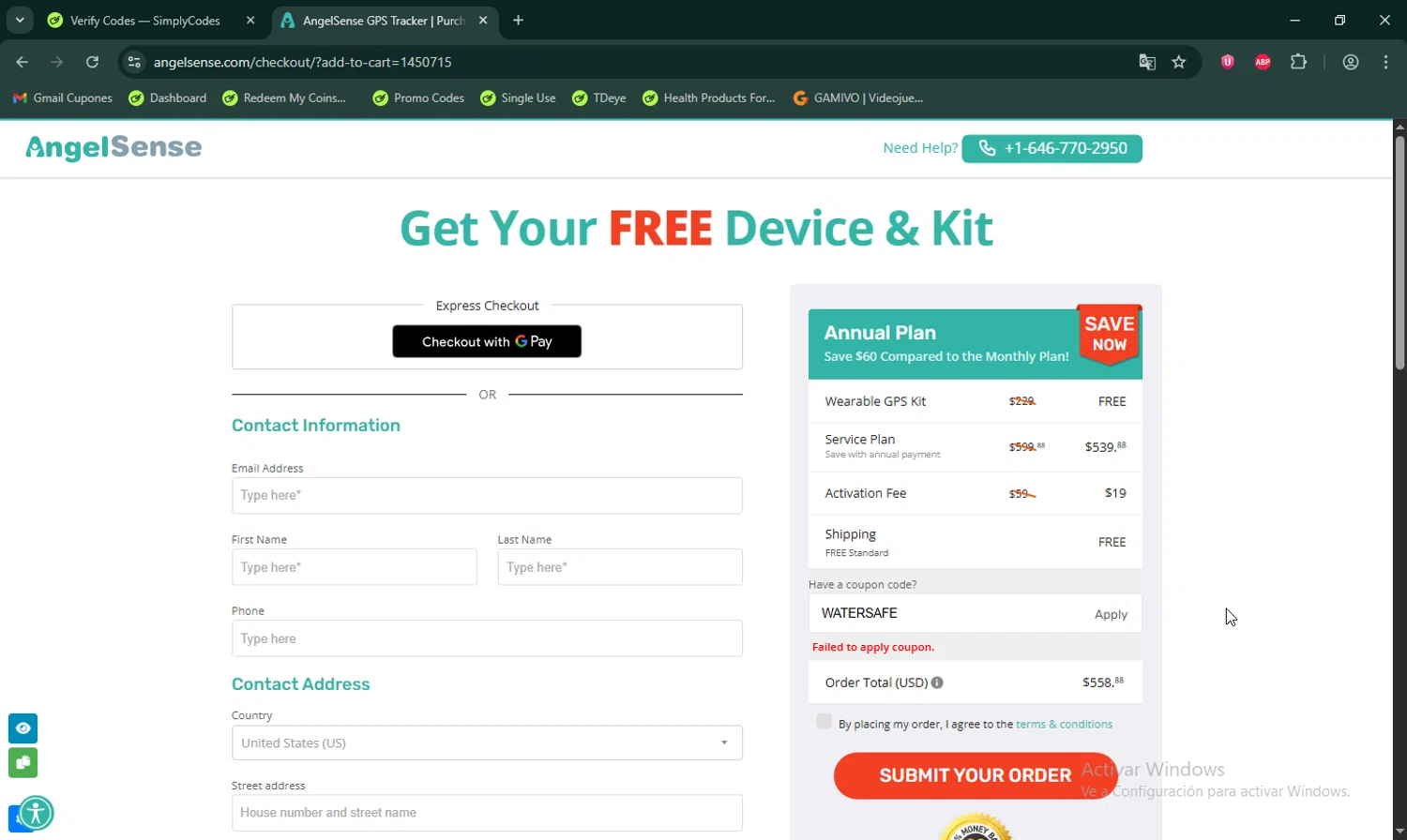The width and height of the screenshot is (1407, 840).
Task: Click the page vertical scrollbar
Action: (x=1399, y=253)
